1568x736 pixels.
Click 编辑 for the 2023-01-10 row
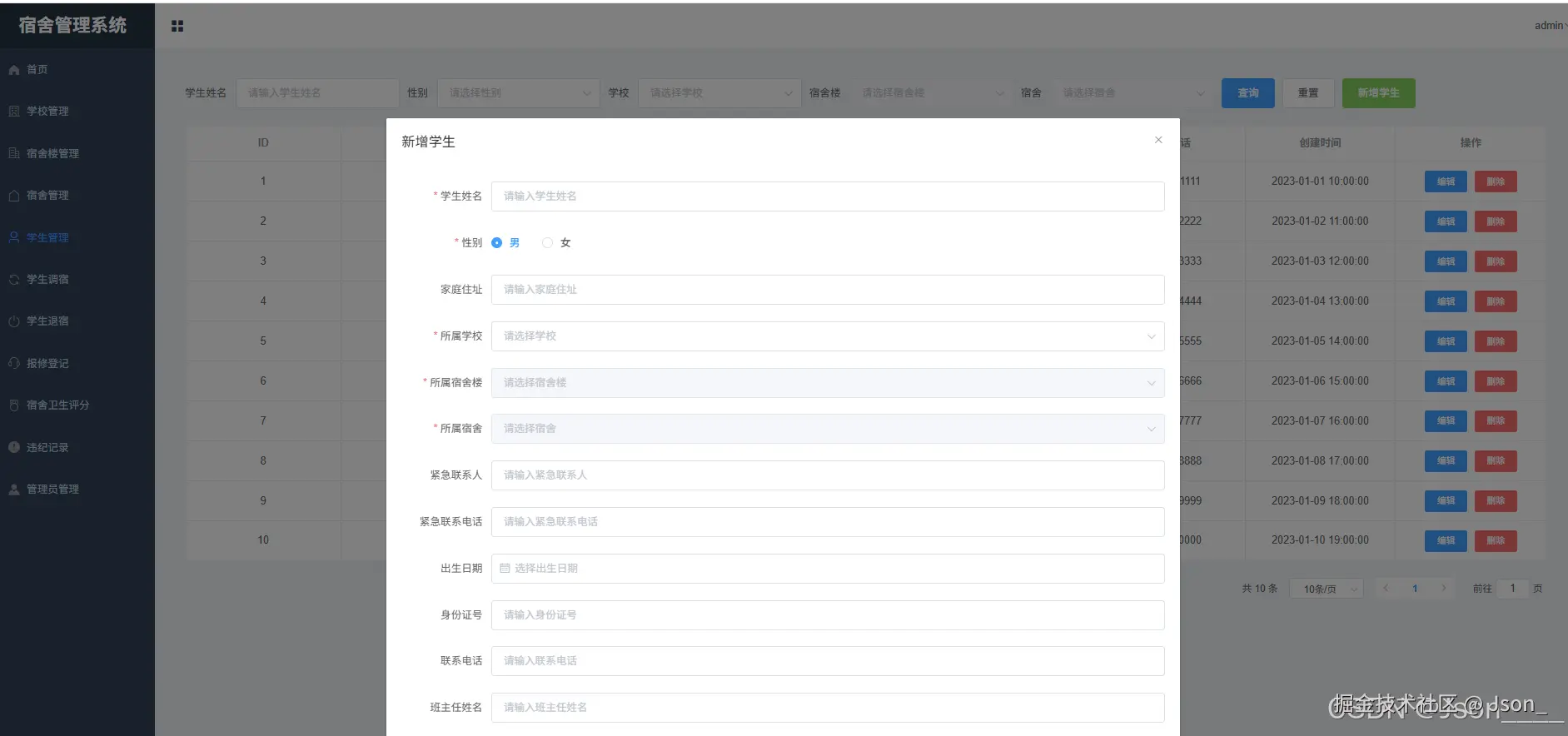coord(1446,540)
